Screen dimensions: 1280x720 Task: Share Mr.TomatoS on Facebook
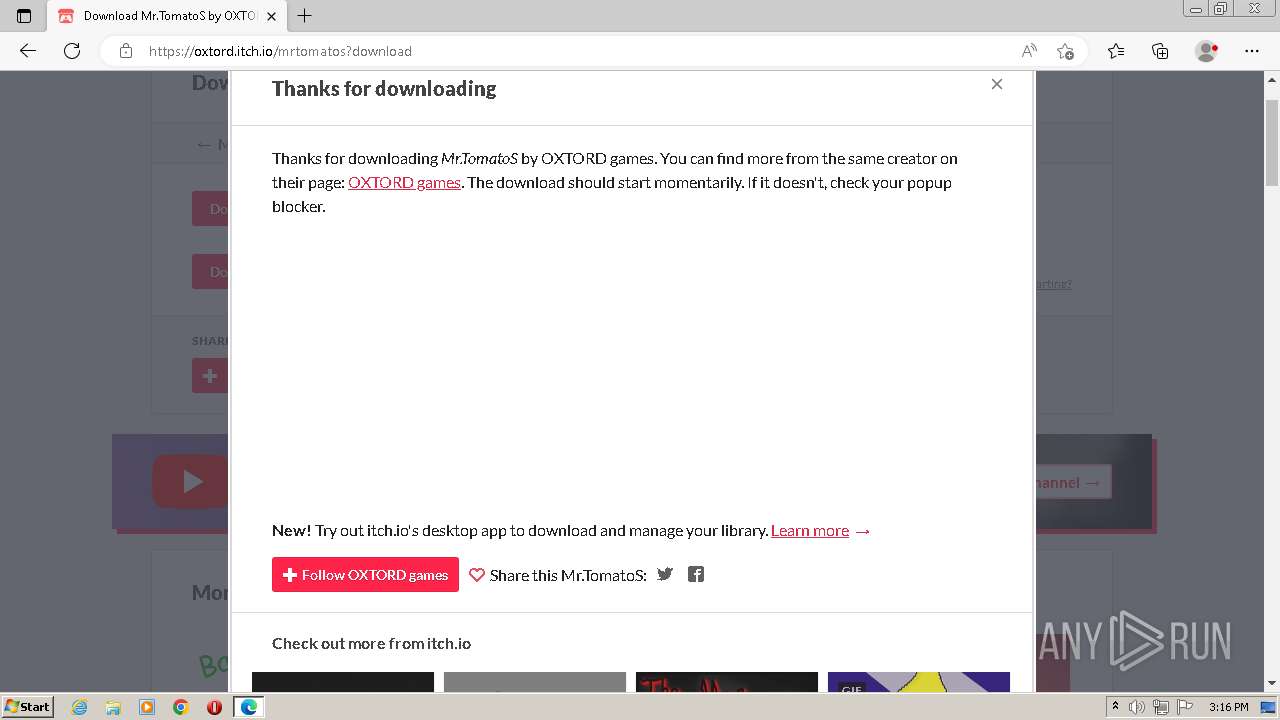[x=696, y=574]
